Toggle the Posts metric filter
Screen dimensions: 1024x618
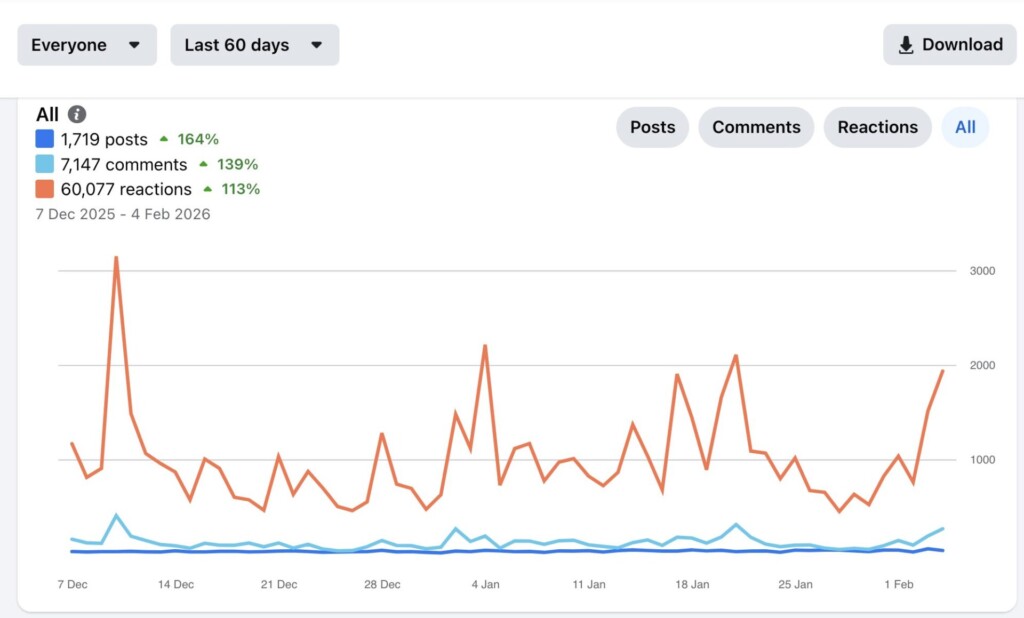(652, 127)
